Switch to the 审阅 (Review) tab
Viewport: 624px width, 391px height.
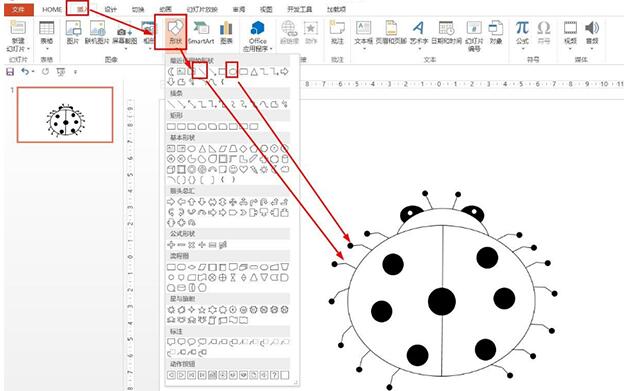coord(239,9)
